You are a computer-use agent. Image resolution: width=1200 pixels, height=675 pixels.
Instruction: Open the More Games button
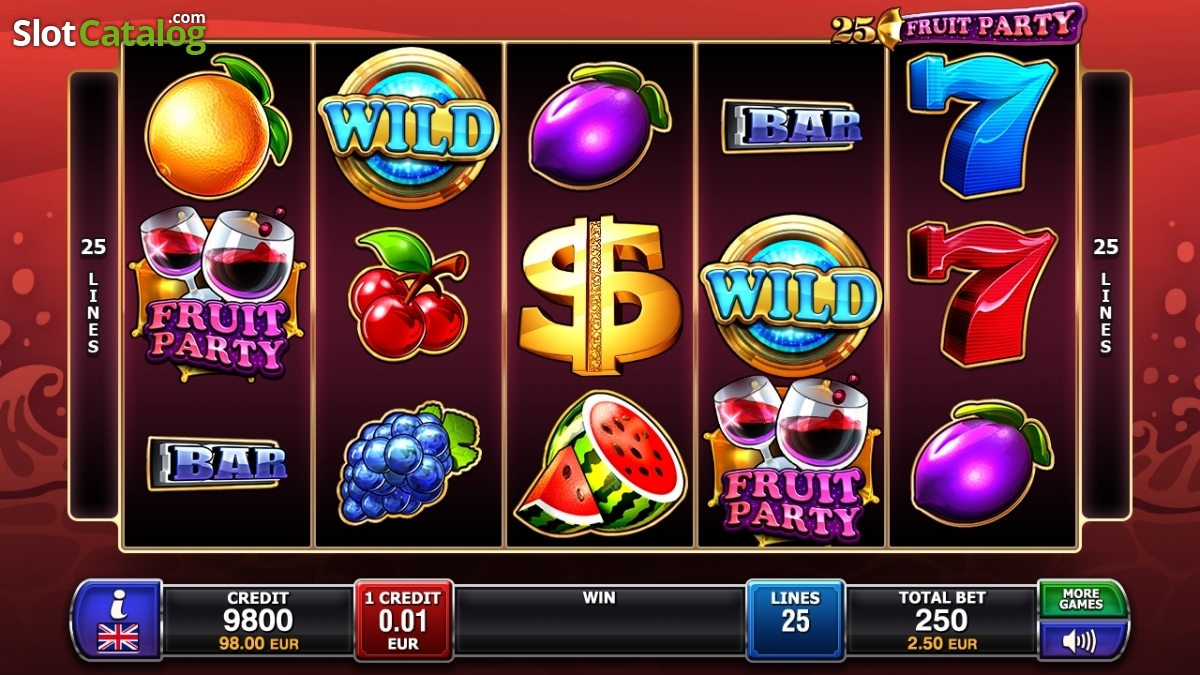1082,599
